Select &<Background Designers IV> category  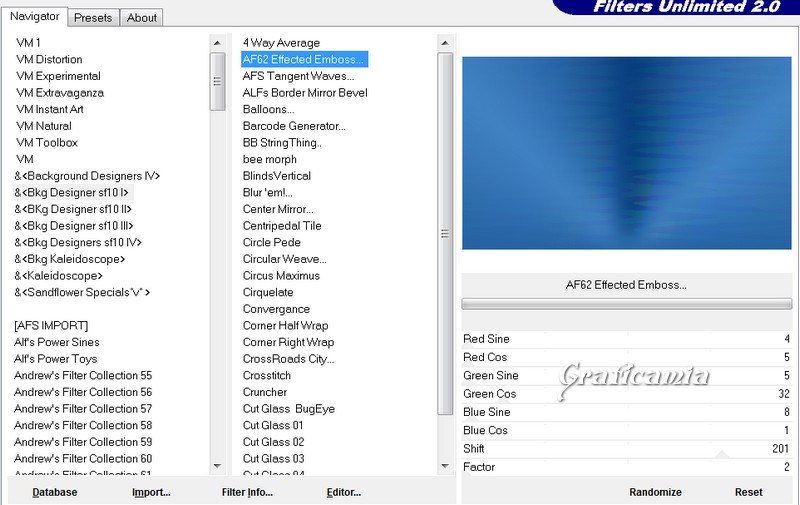tap(87, 176)
